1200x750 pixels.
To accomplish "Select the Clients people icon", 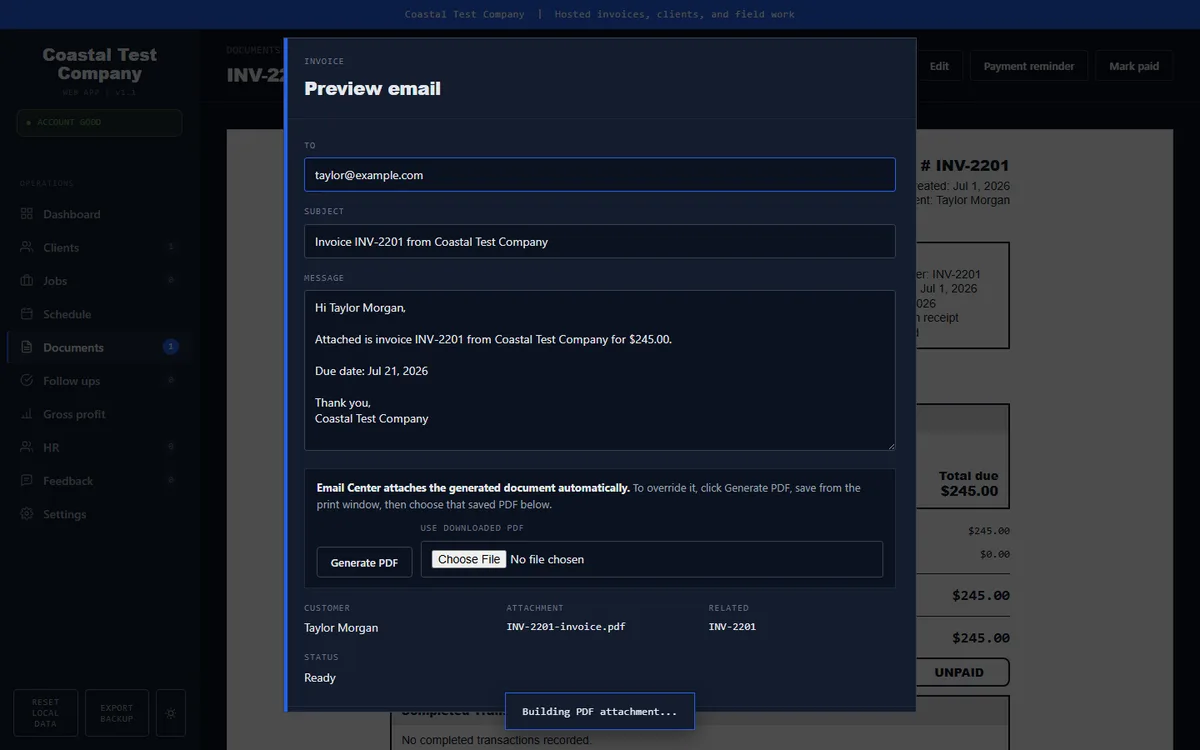I will 27,247.
